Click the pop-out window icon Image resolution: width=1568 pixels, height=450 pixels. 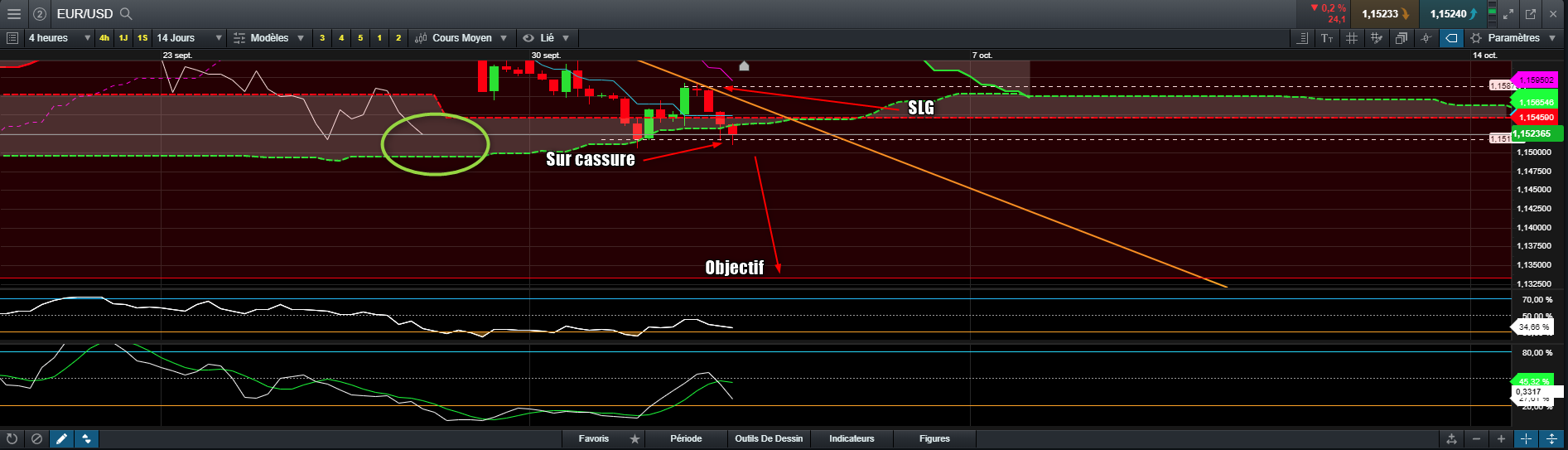[1531, 14]
